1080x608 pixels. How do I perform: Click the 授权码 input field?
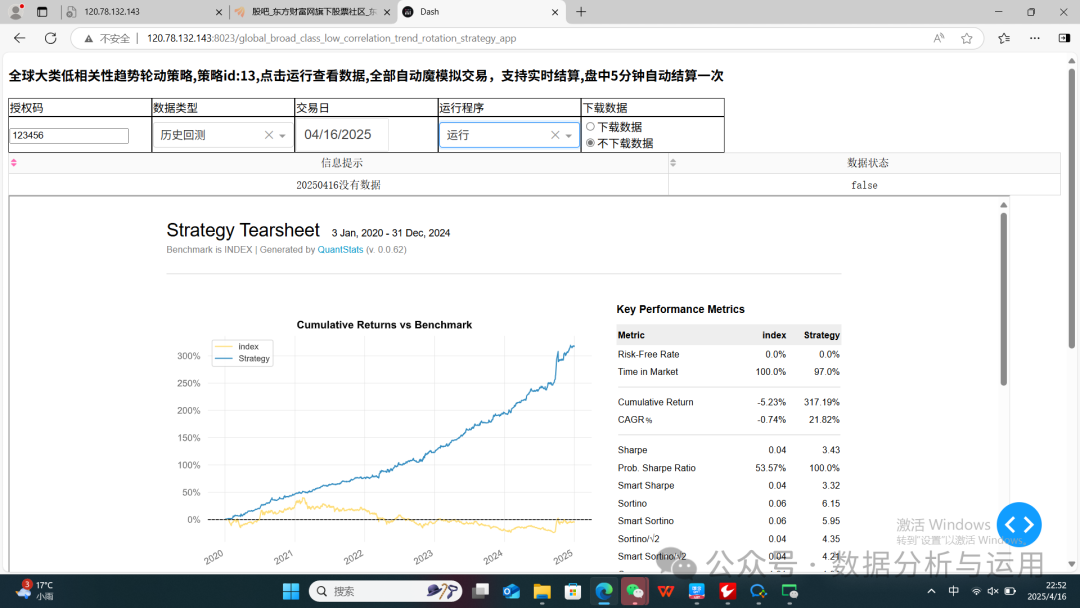coord(69,135)
